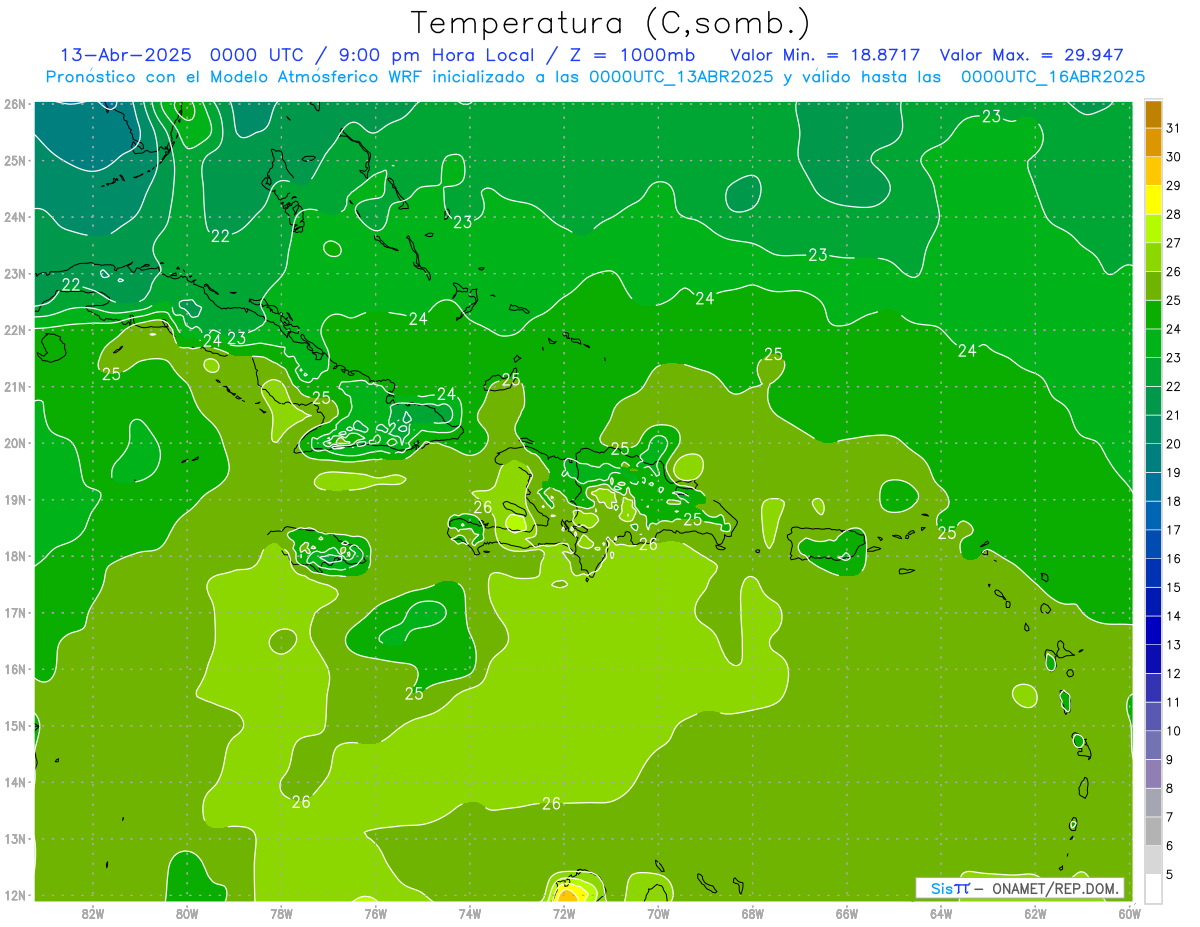Image resolution: width=1200 pixels, height=927 pixels.
Task: Click latitude axis label "26N"
Action: point(15,104)
